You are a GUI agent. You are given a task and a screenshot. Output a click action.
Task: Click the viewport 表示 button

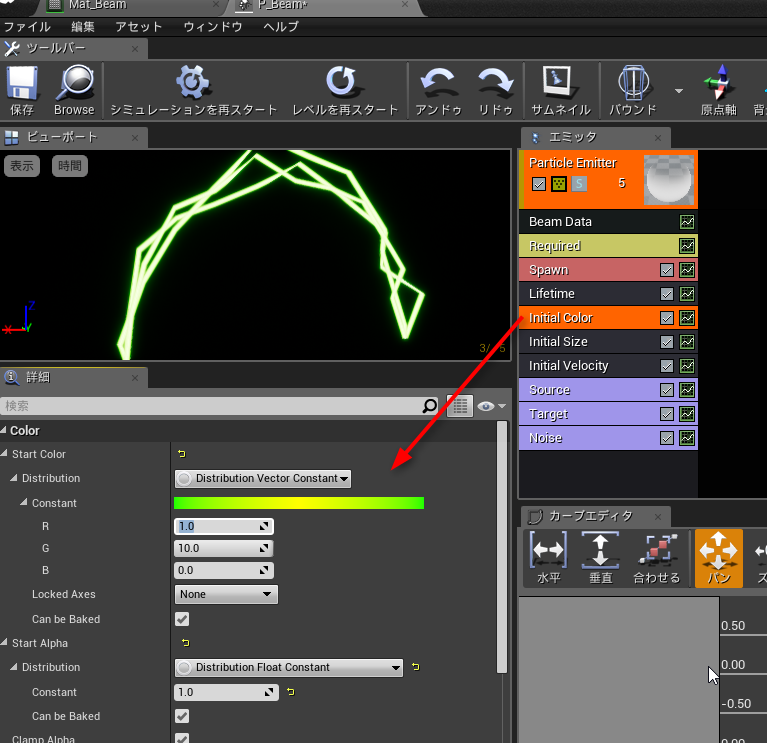click(22, 166)
